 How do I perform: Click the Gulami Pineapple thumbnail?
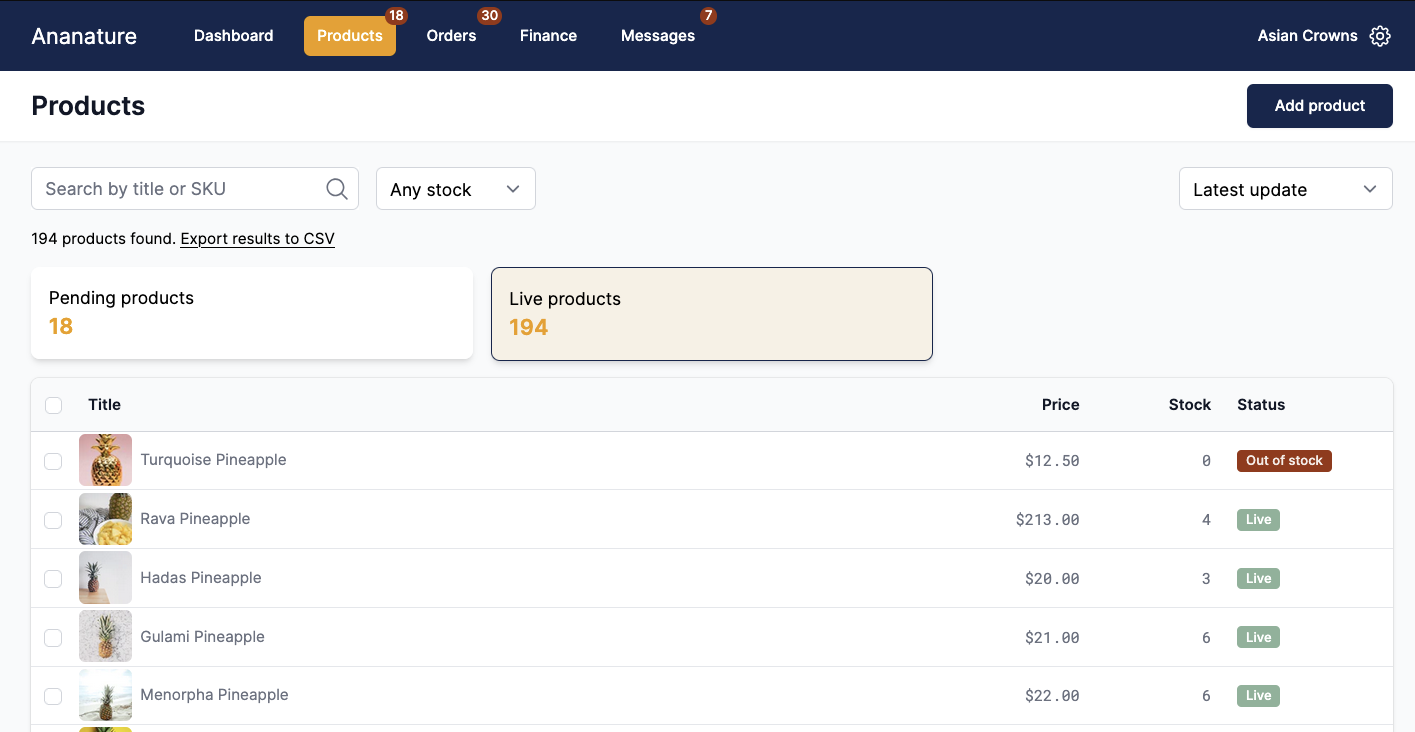(x=106, y=637)
